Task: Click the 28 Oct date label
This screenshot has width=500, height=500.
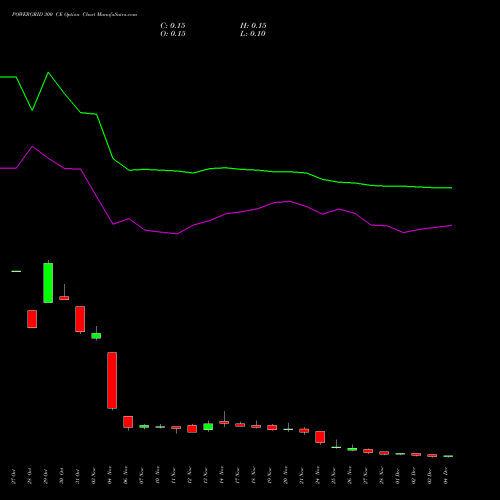Action: [30, 476]
